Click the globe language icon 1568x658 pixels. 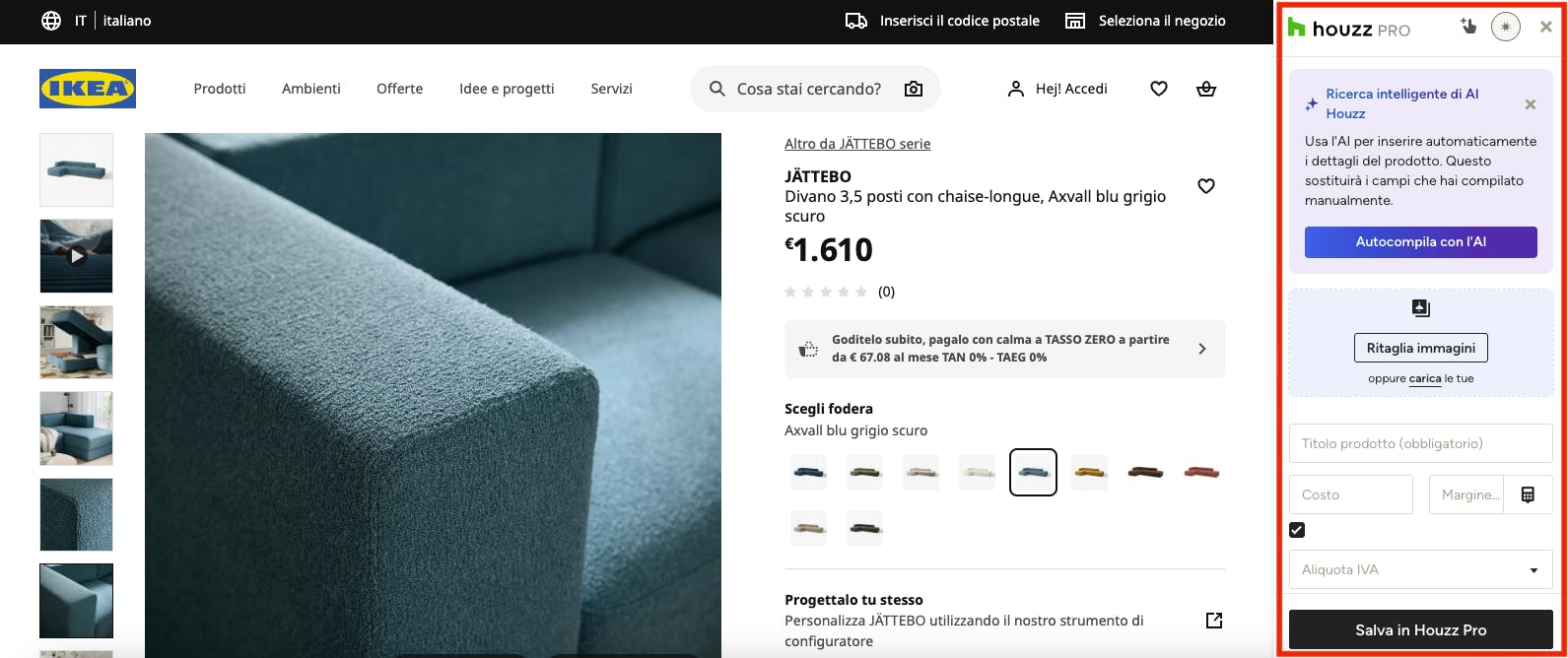coord(51,21)
